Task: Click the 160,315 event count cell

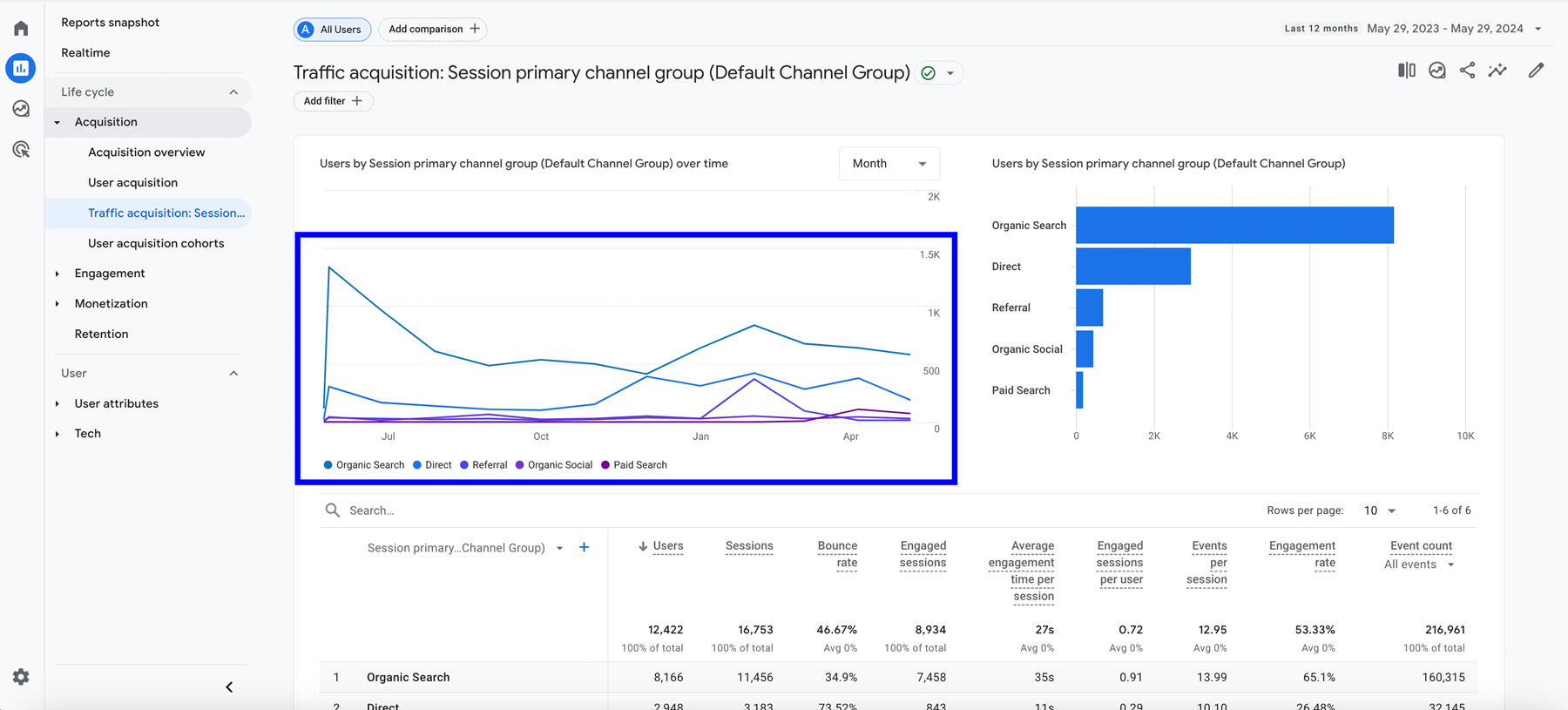Action: pyautogui.click(x=1443, y=678)
